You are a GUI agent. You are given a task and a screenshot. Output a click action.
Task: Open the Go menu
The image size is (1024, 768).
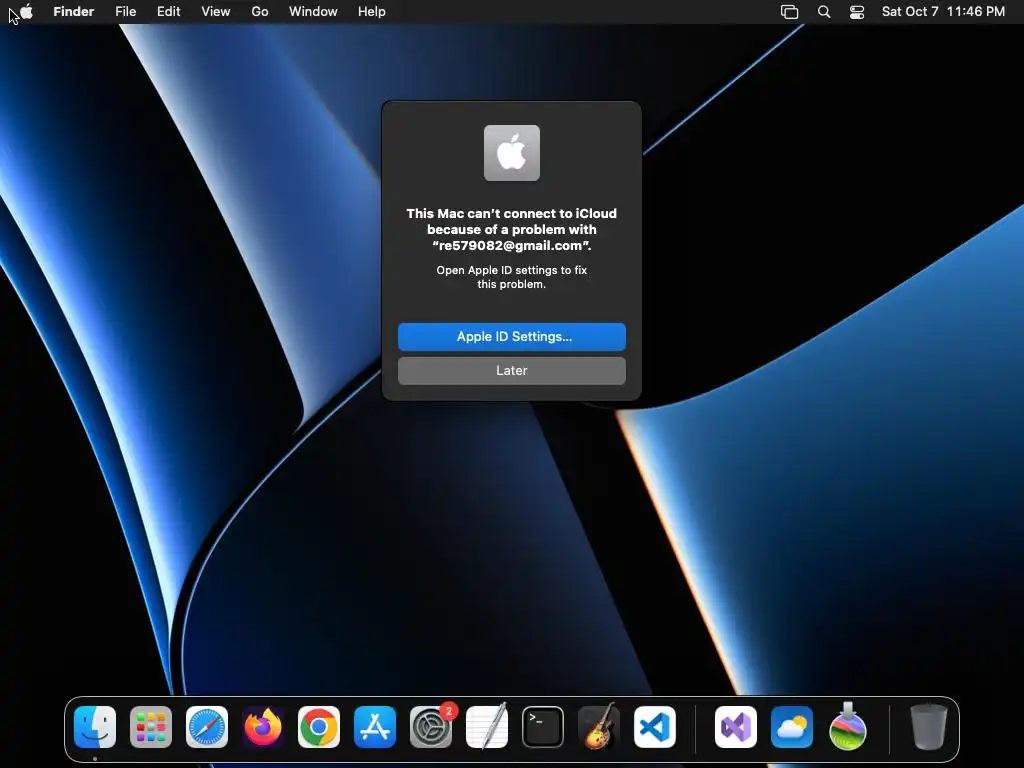(x=260, y=12)
